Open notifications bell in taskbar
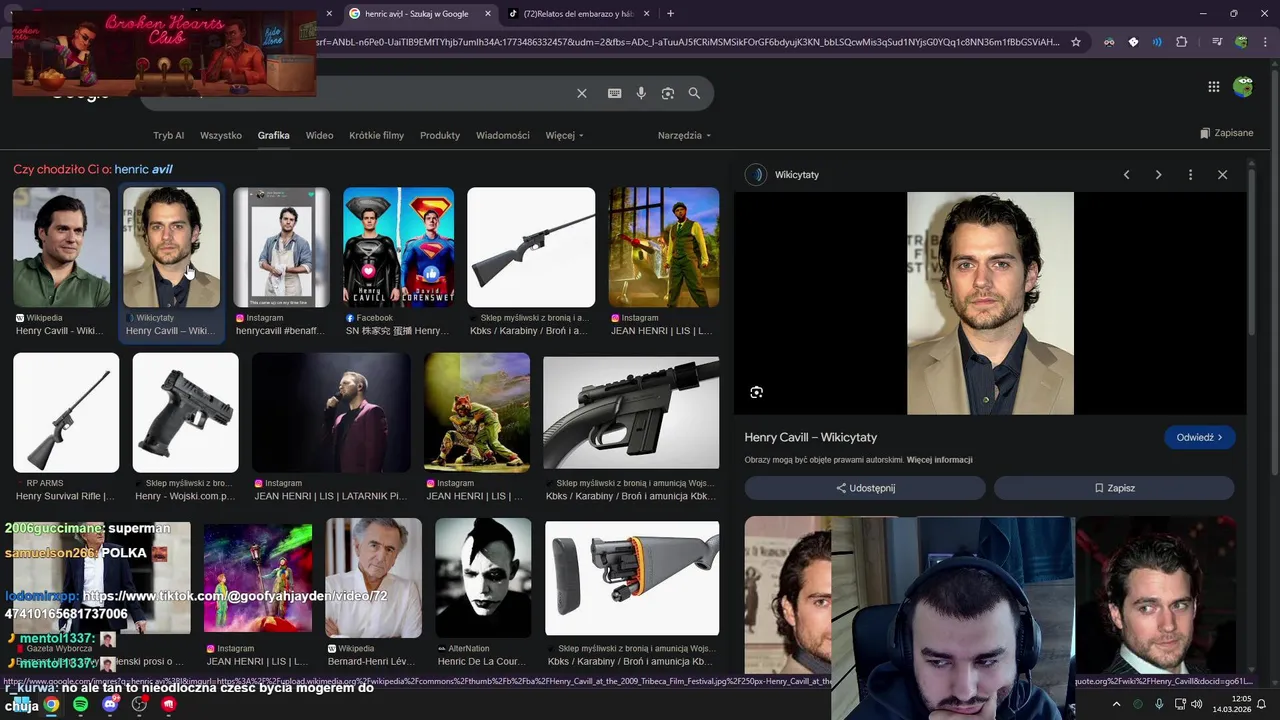Screen dimensions: 1280x720 click(1262, 704)
